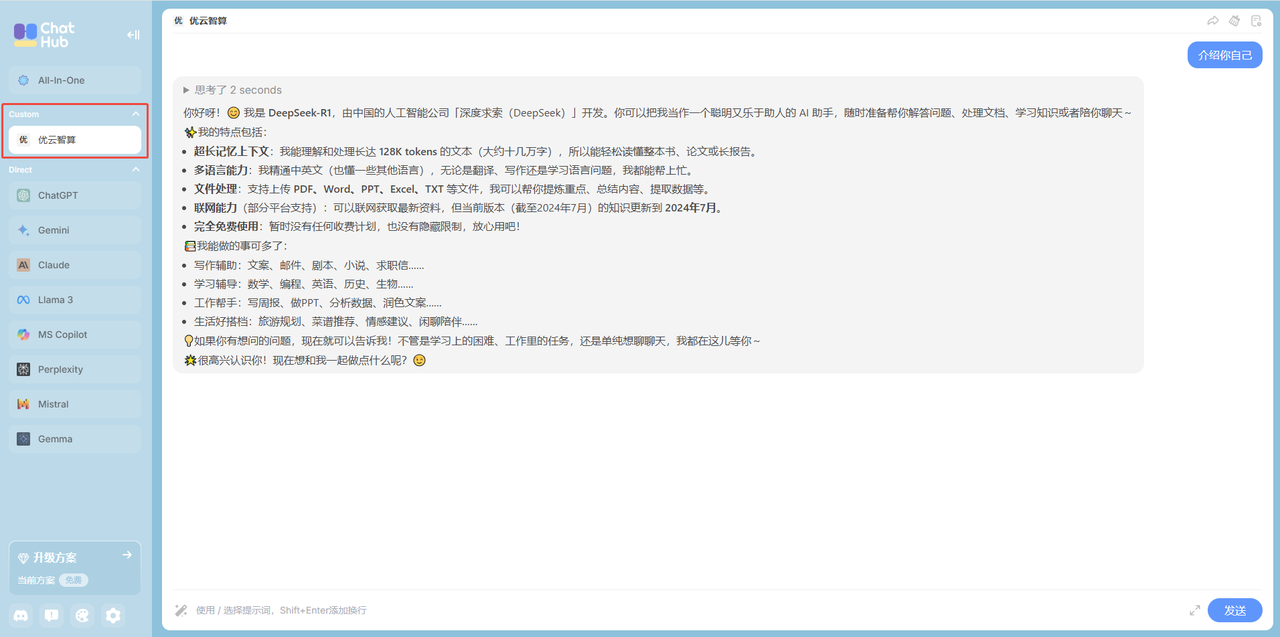Select the 优云智算 custom bot
This screenshot has height=637, width=1280.
coord(75,140)
